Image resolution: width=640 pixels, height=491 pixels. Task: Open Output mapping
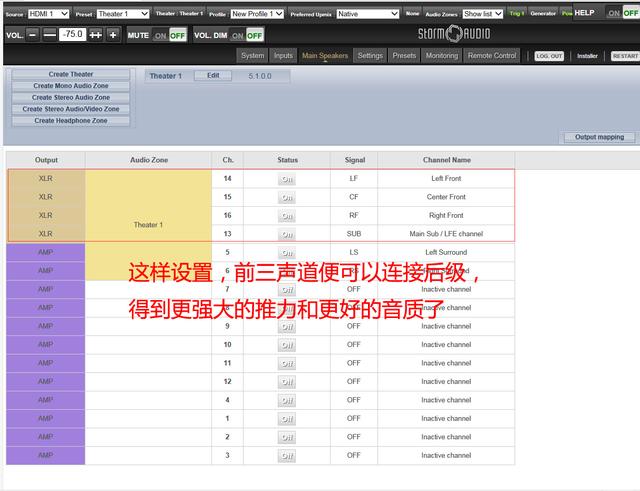(x=599, y=137)
